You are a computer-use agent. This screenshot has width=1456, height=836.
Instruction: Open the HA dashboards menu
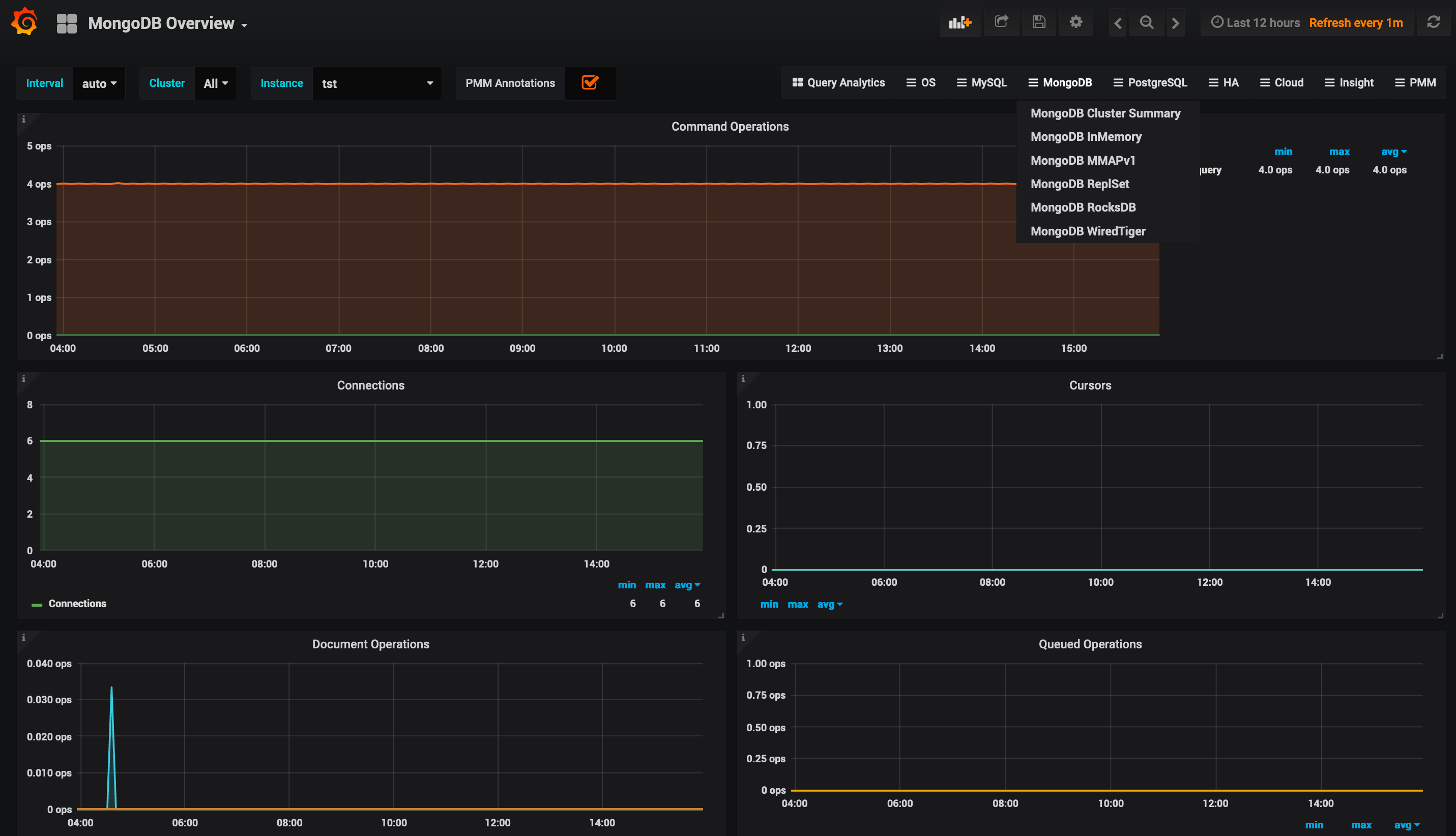(x=1224, y=83)
